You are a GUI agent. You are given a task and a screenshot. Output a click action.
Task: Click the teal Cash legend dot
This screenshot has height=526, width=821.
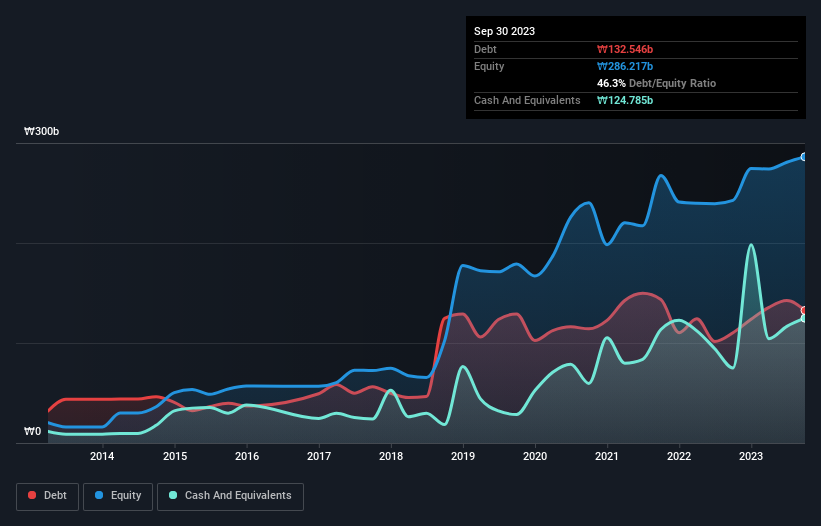[x=173, y=495]
